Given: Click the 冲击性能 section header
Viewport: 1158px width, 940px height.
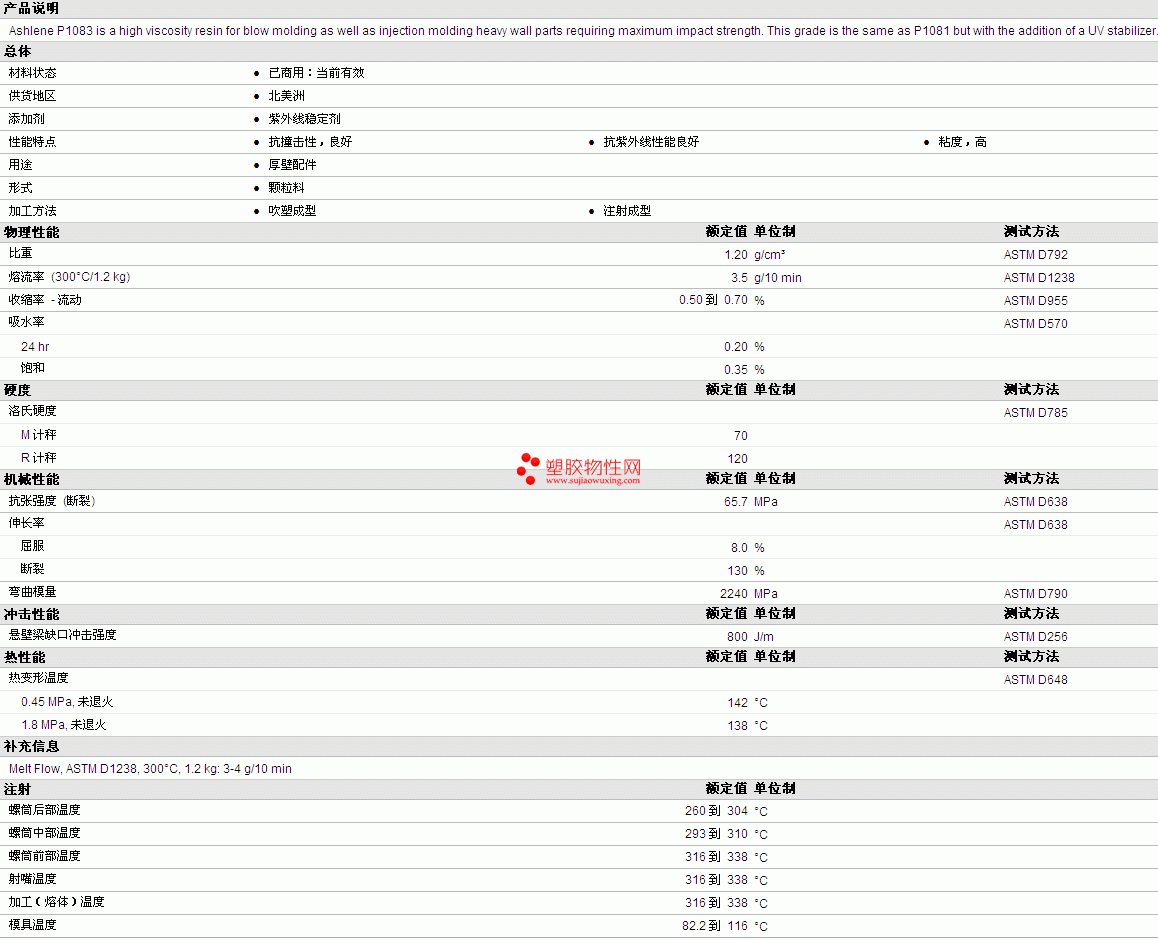Looking at the screenshot, I should tap(32, 614).
